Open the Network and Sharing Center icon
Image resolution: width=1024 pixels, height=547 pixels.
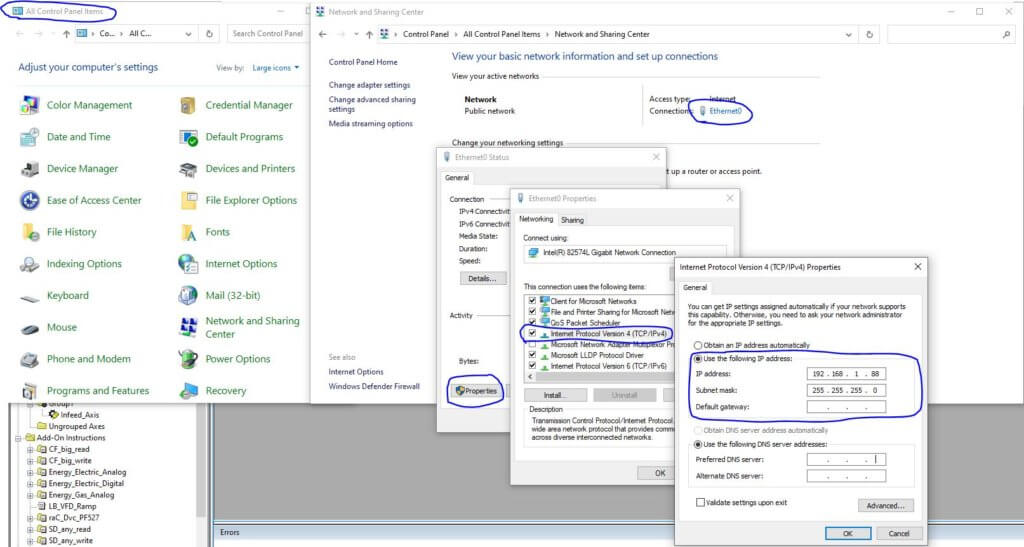tap(189, 327)
